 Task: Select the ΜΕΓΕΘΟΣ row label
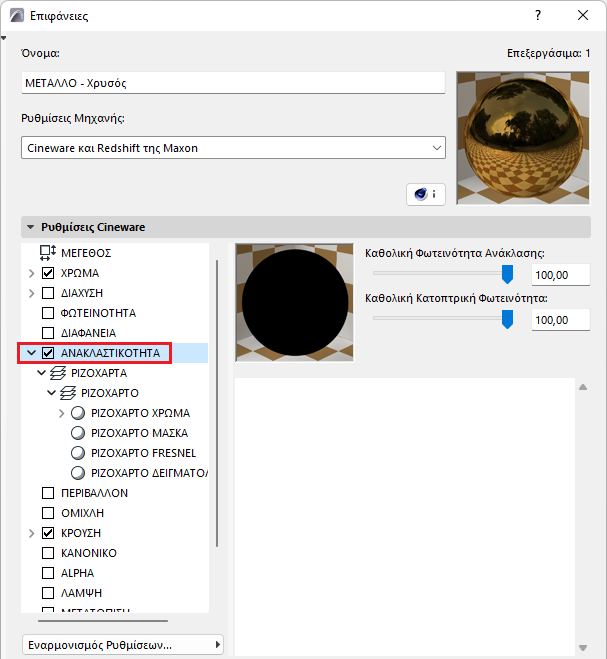[x=86, y=253]
